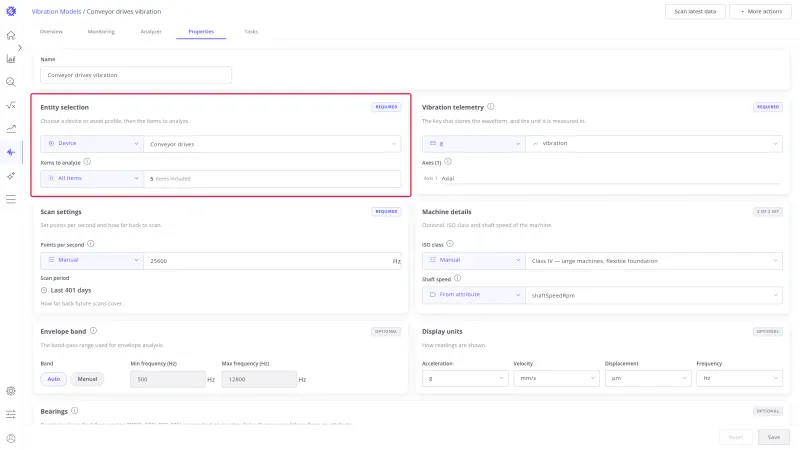Click the app logo at top left
This screenshot has height=450, width=800.
coord(11,11)
